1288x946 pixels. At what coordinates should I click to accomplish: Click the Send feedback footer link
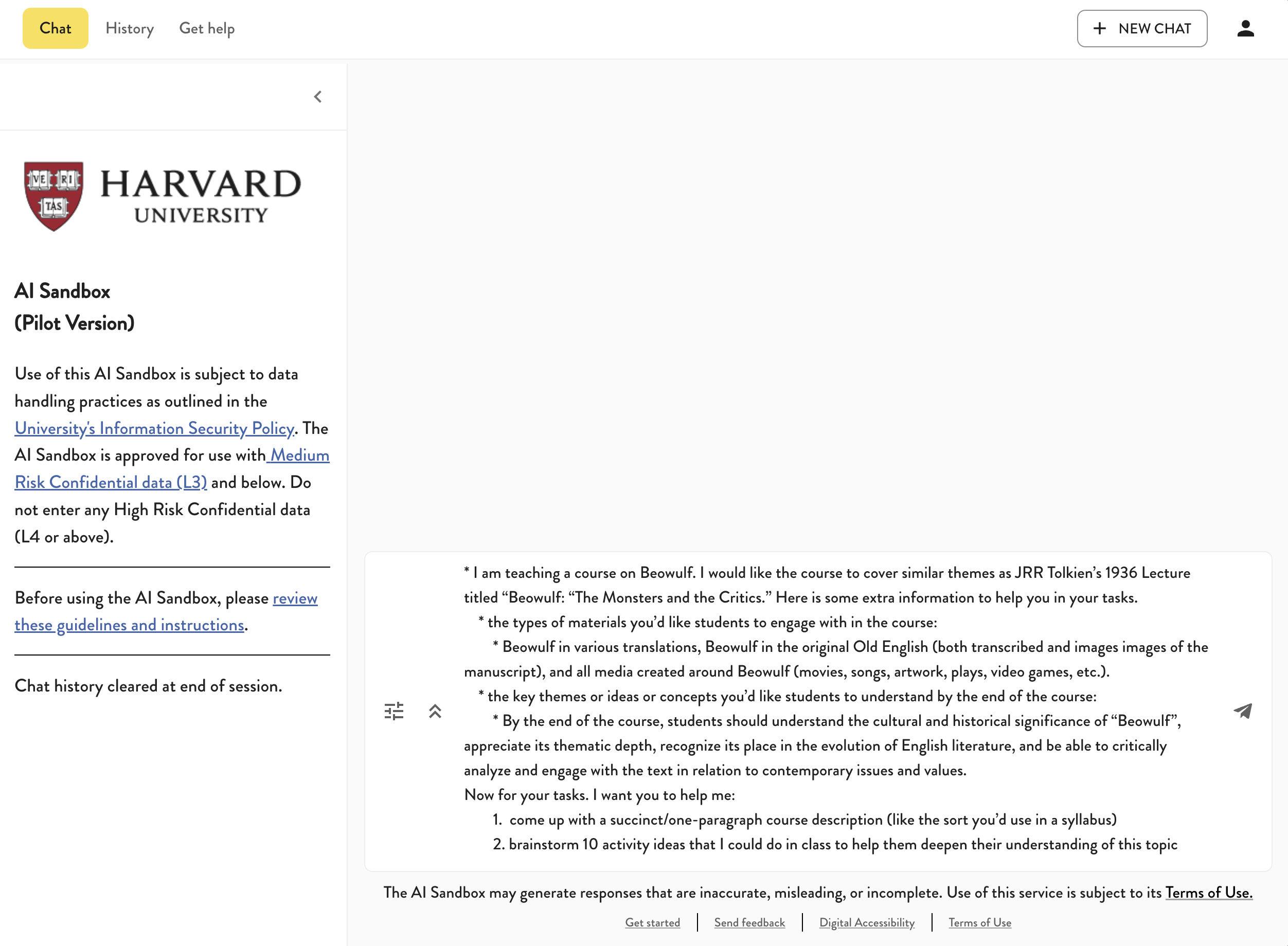tap(749, 922)
